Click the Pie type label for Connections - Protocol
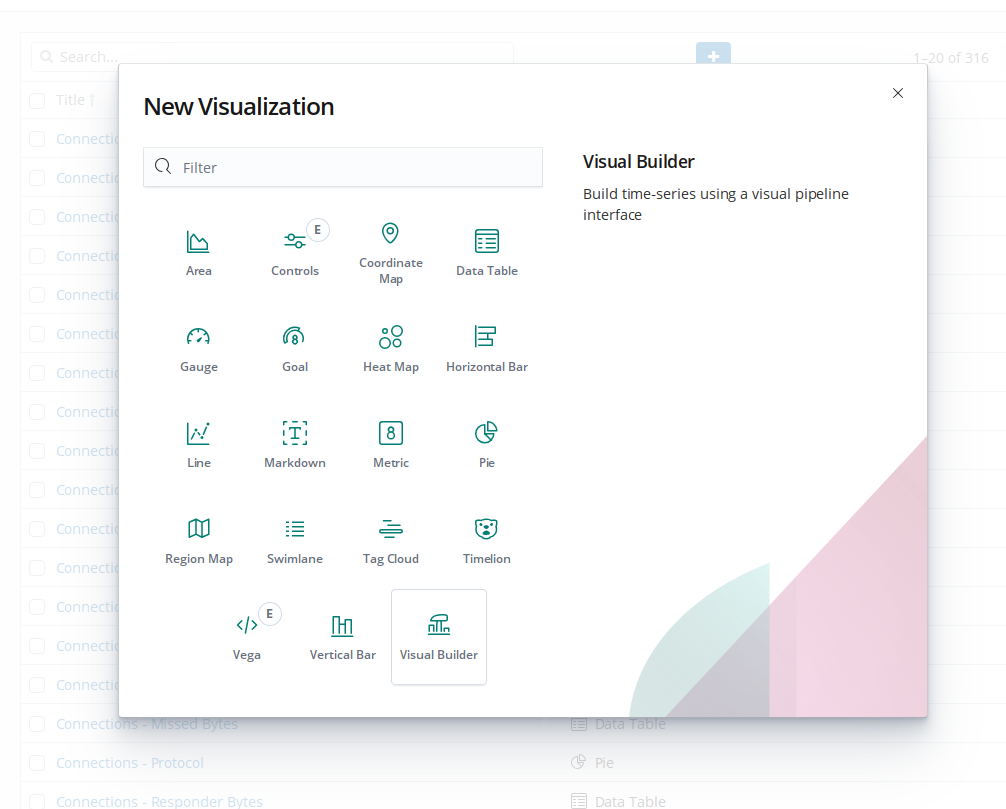The height and width of the screenshot is (809, 1006). pyautogui.click(x=604, y=763)
